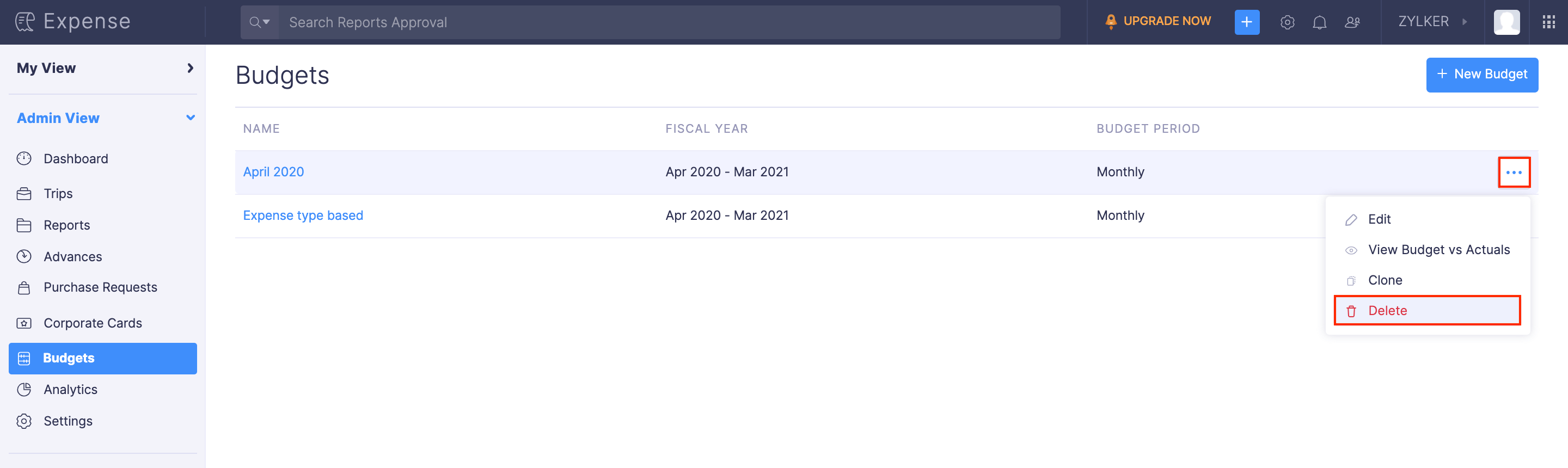Viewport: 1568px width, 468px height.
Task: Click the New Budget button
Action: [x=1481, y=74]
